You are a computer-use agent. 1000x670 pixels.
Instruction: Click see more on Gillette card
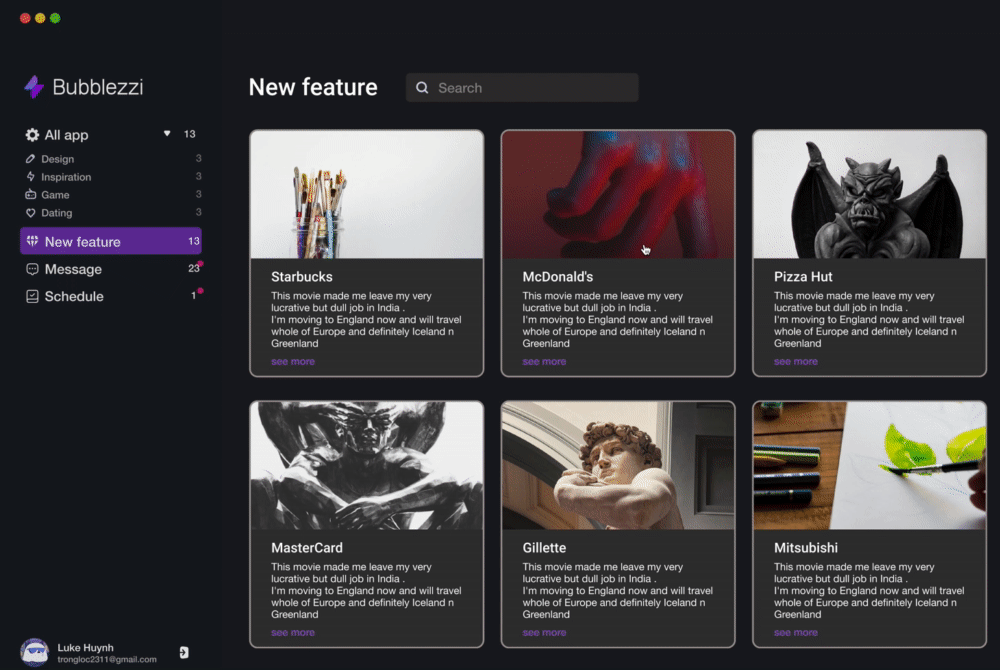(x=544, y=633)
